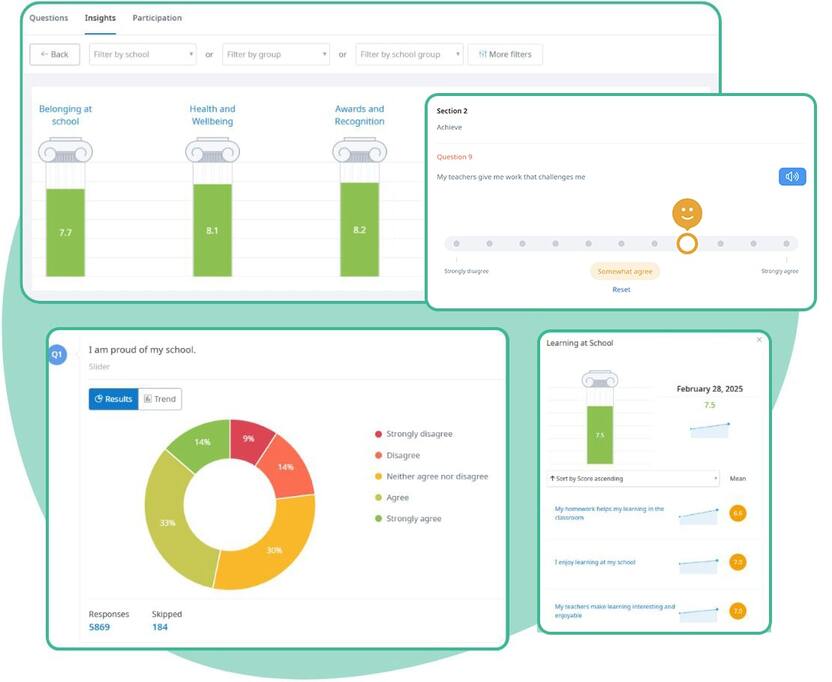This screenshot has height=682, width=832.
Task: Close the Learning at School panel
Action: 759,341
